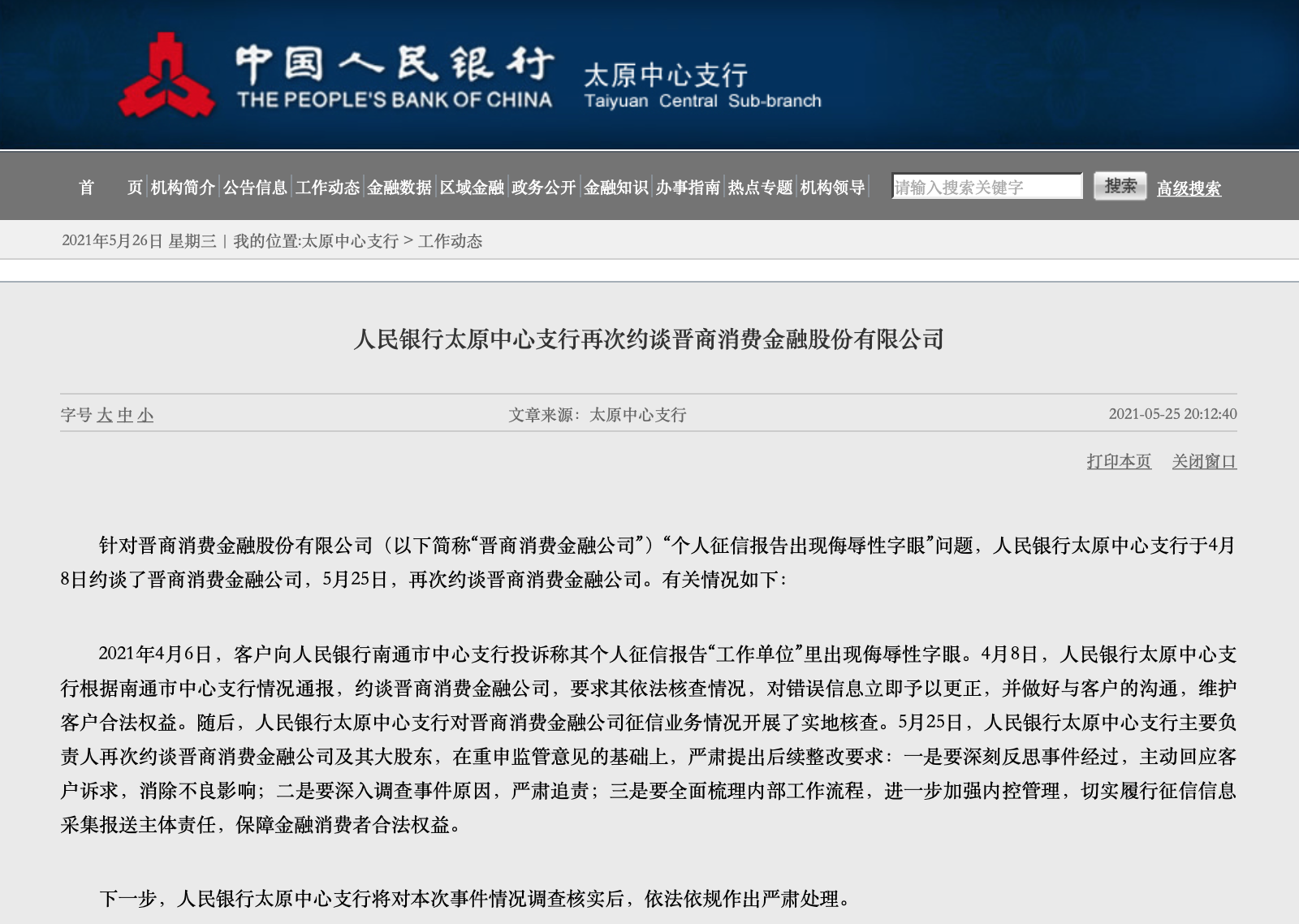The image size is (1299, 924).
Task: Click the 打印本页 print link
Action: pos(1119,461)
